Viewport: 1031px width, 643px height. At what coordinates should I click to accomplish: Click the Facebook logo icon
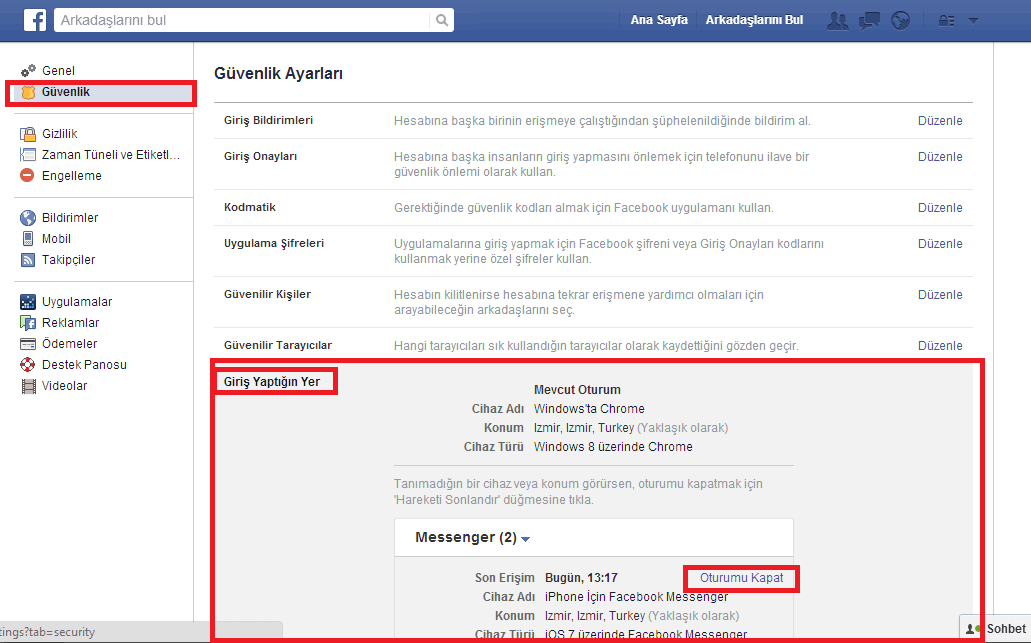point(35,20)
